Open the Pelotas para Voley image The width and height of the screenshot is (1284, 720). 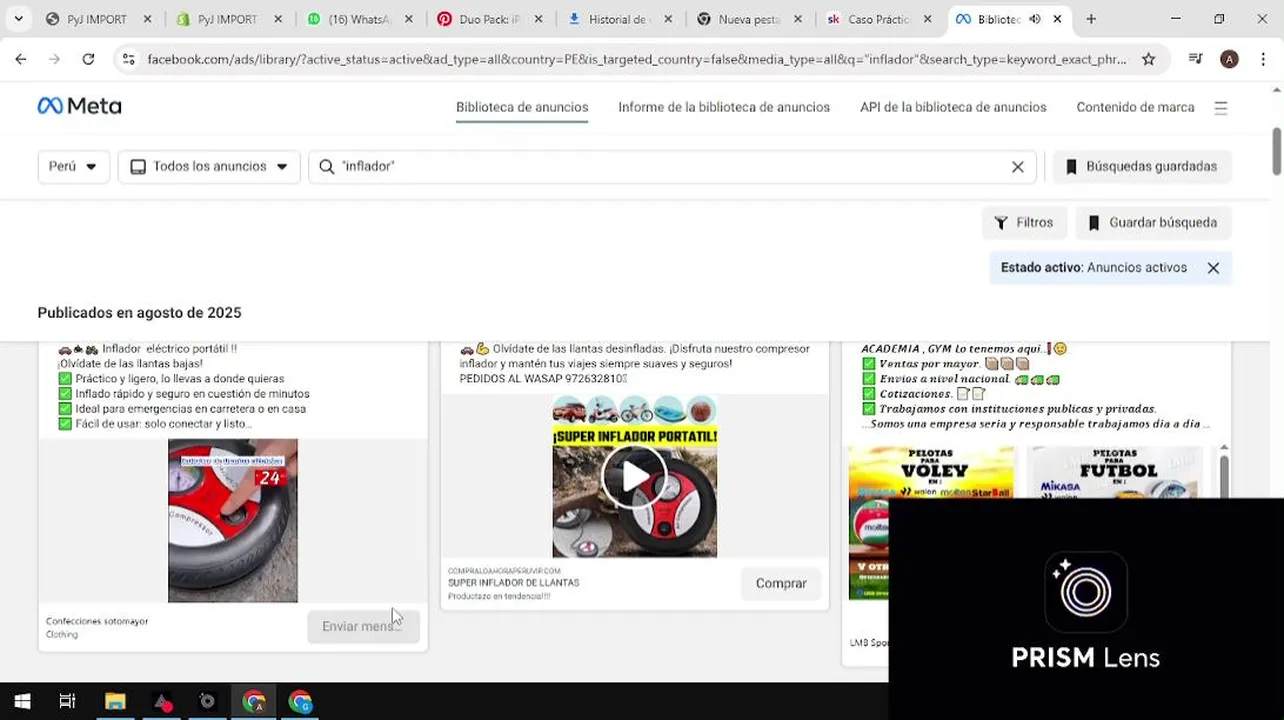(x=931, y=523)
